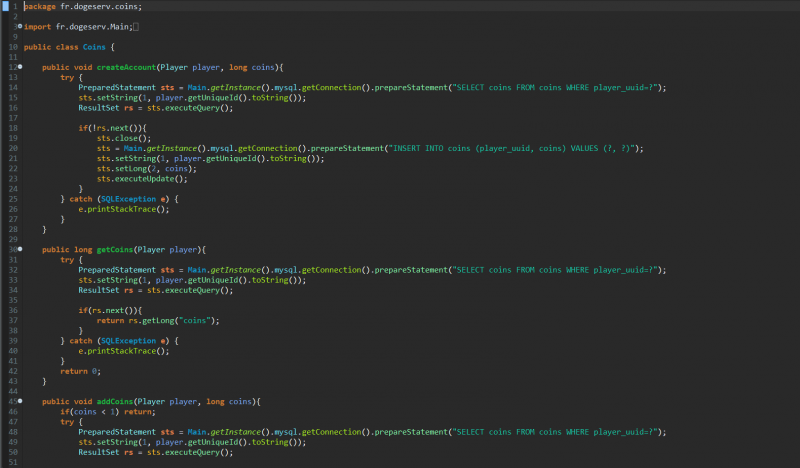Click 'e.printStackTrace();' on line 40
The image size is (800, 468).
(123, 351)
